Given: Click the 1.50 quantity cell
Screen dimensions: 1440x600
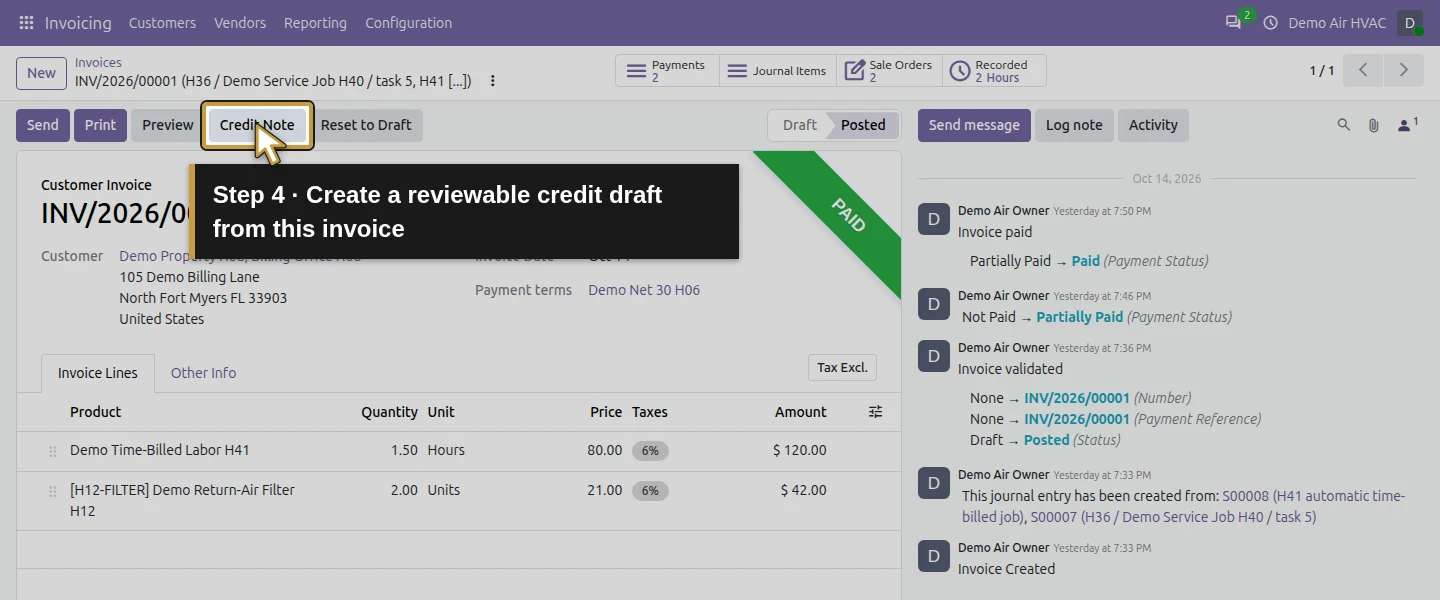Looking at the screenshot, I should (404, 450).
